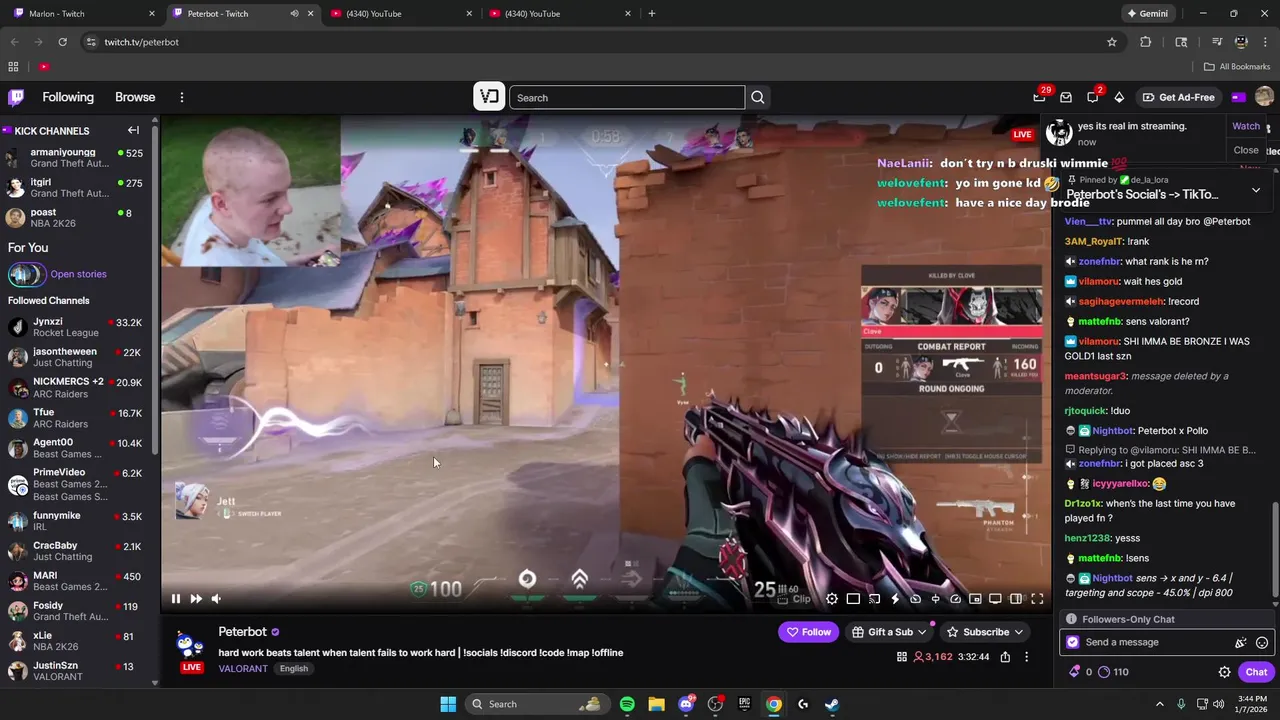Go to Following tab
Screen dimensions: 1280x720
[68, 97]
